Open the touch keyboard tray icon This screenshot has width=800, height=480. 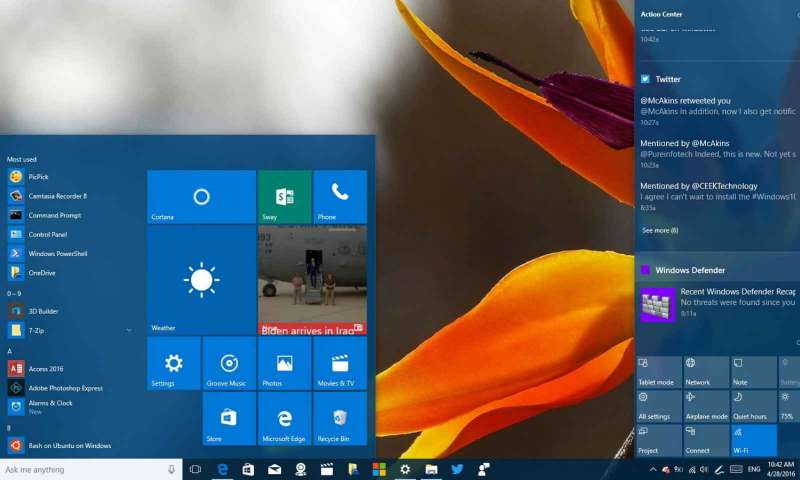[736, 469]
